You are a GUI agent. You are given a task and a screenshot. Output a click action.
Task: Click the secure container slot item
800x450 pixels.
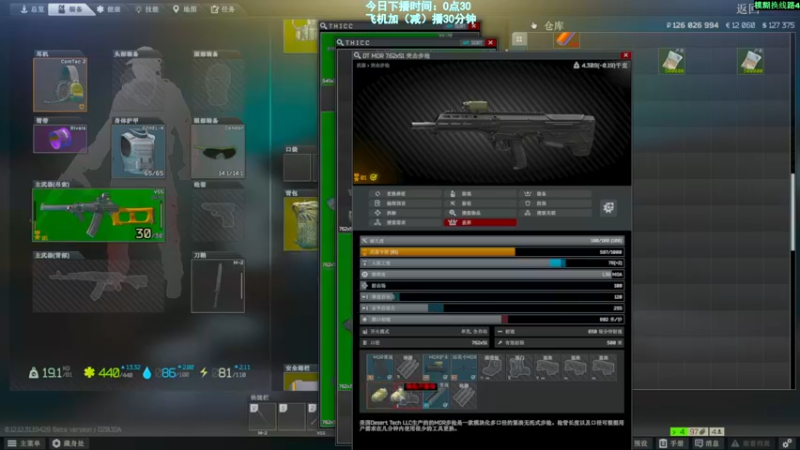[301, 382]
